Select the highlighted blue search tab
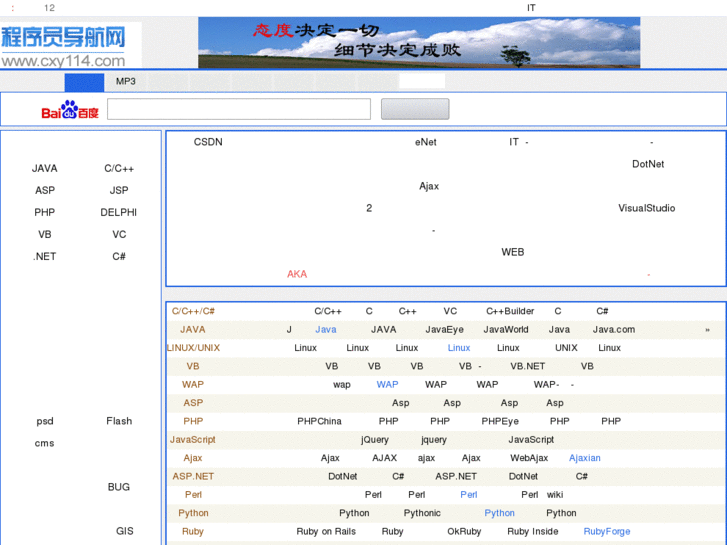The width and height of the screenshot is (727, 545). [x=84, y=82]
